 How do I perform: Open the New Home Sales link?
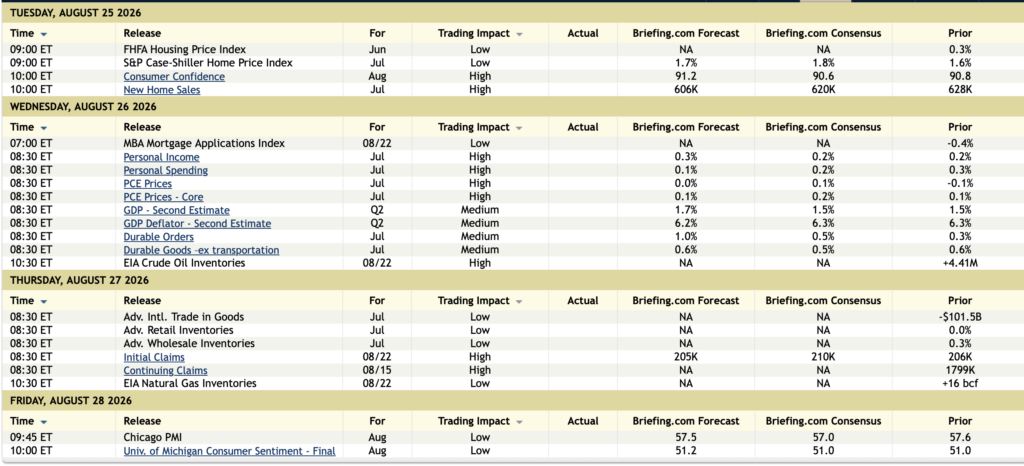(x=162, y=90)
